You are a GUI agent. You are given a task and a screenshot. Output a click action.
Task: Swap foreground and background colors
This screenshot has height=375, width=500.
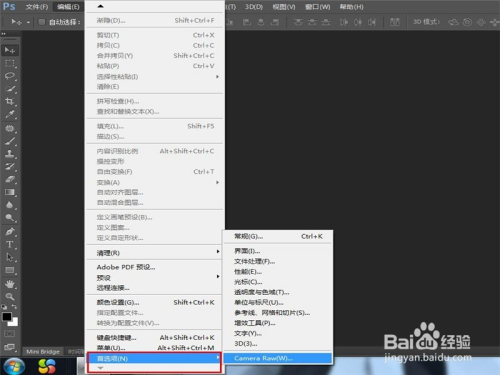pos(14,306)
